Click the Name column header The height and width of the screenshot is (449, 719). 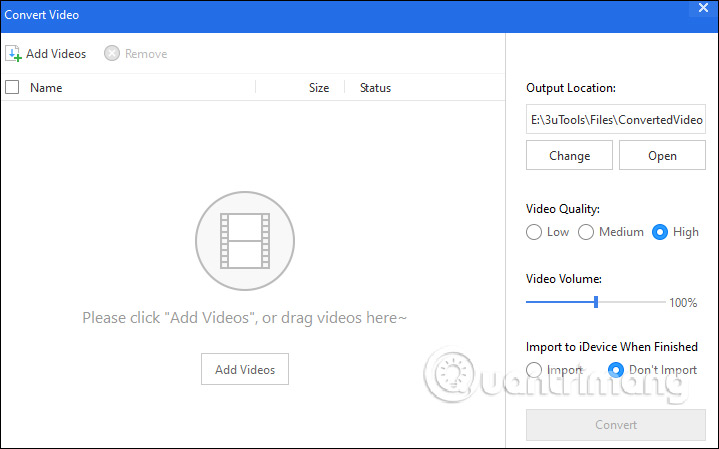pyautogui.click(x=46, y=88)
